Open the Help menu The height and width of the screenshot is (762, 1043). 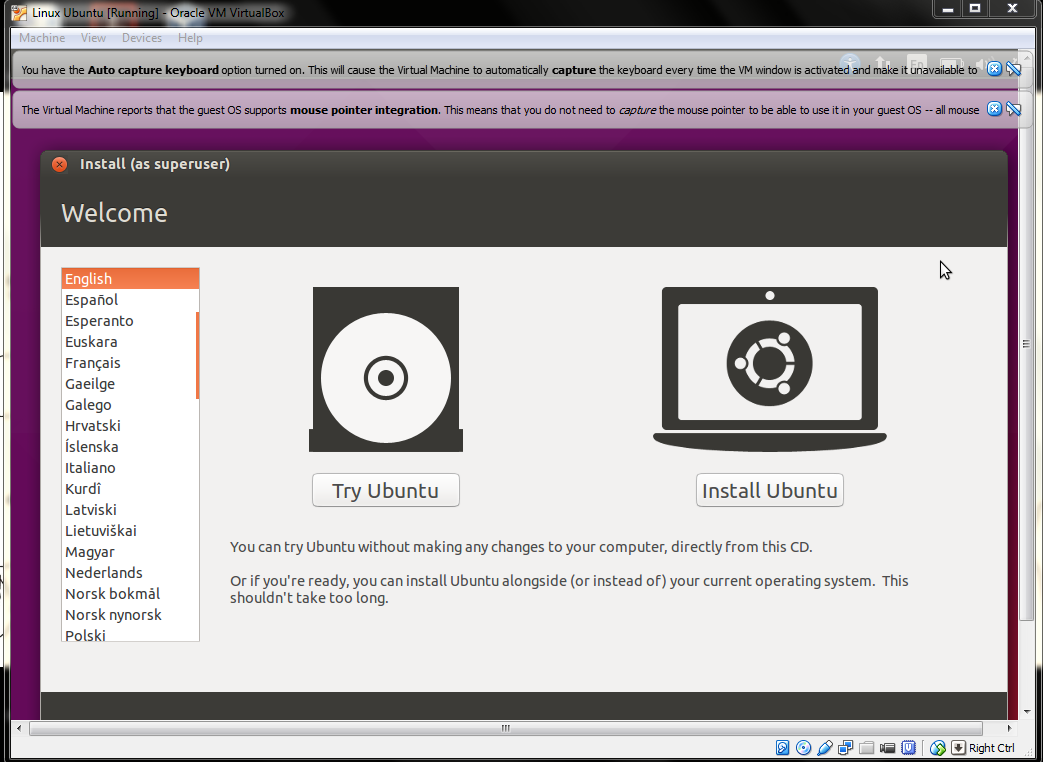pos(190,38)
